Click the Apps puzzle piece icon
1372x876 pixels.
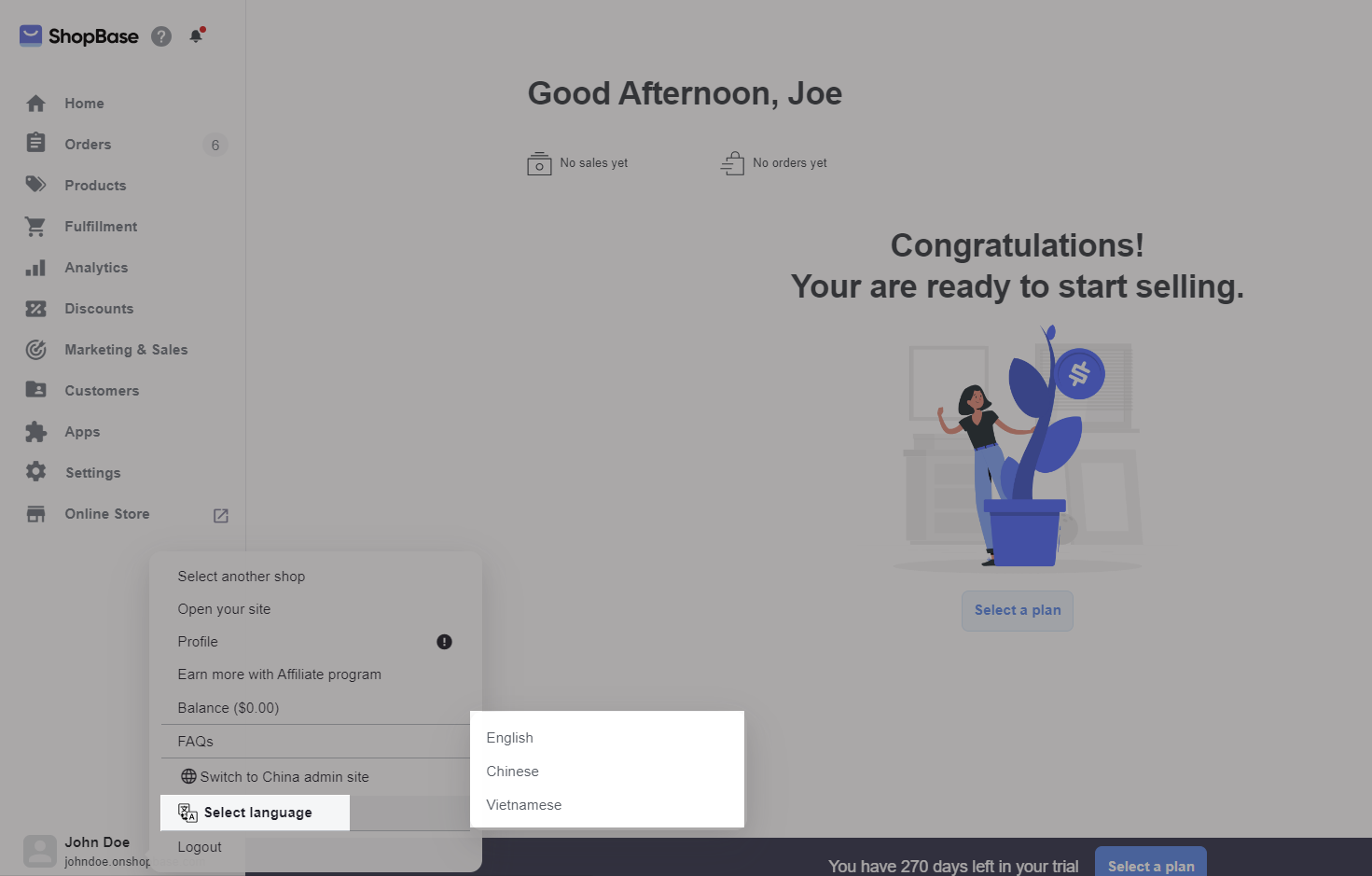[x=35, y=432]
